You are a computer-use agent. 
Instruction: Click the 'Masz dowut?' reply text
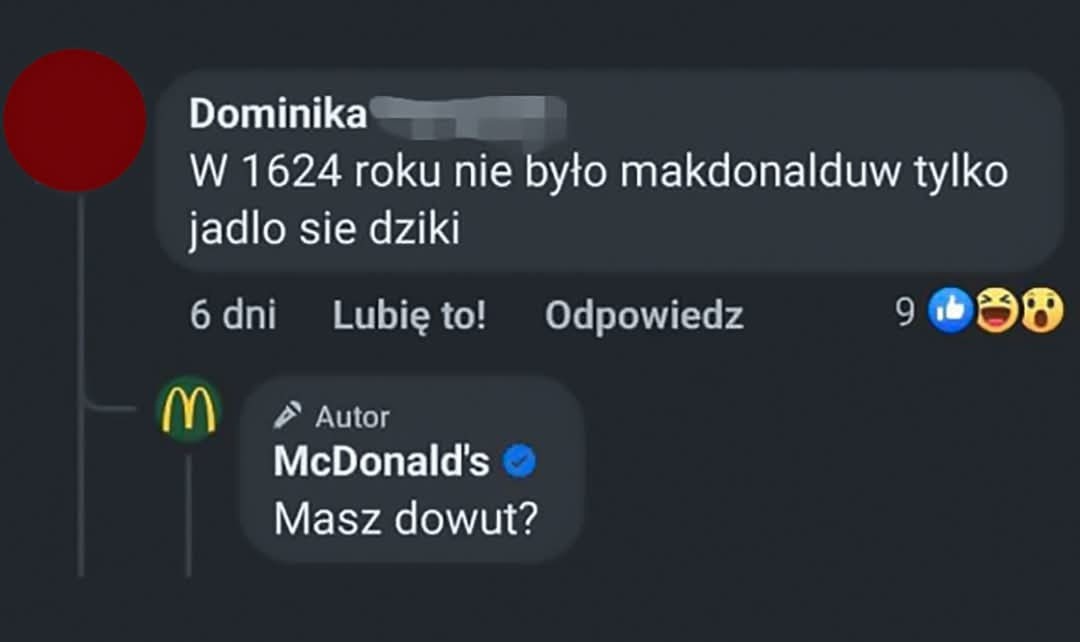click(406, 519)
